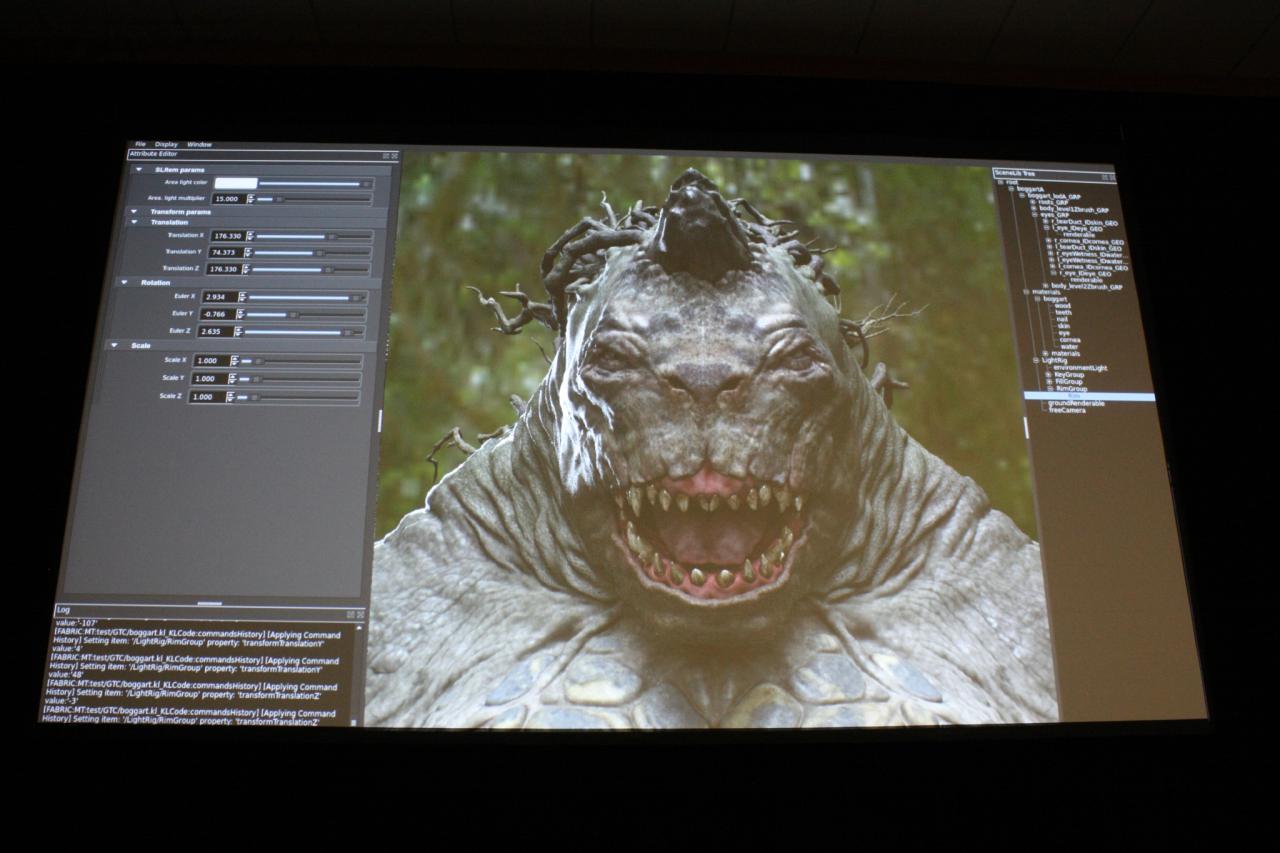
Task: Collapse the SLItem params section
Action: click(139, 169)
